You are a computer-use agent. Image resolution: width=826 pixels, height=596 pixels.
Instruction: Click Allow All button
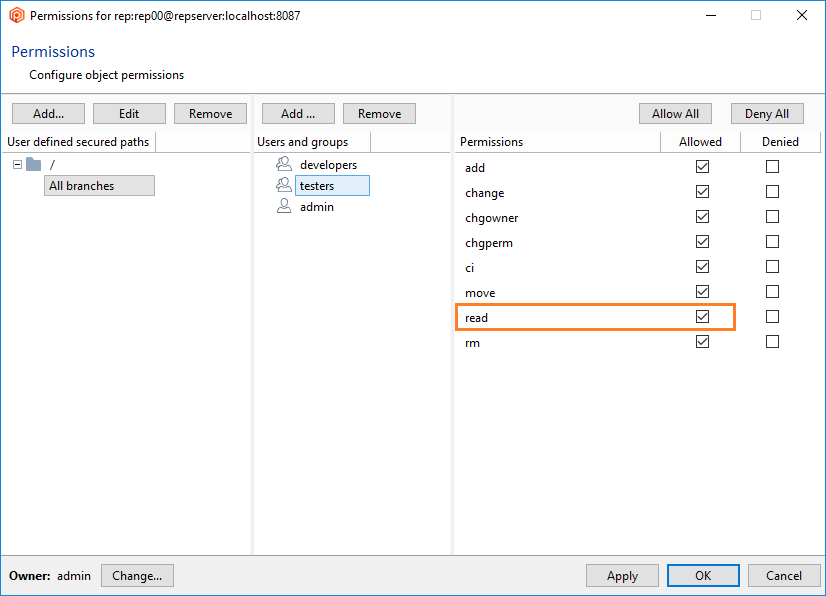click(675, 113)
